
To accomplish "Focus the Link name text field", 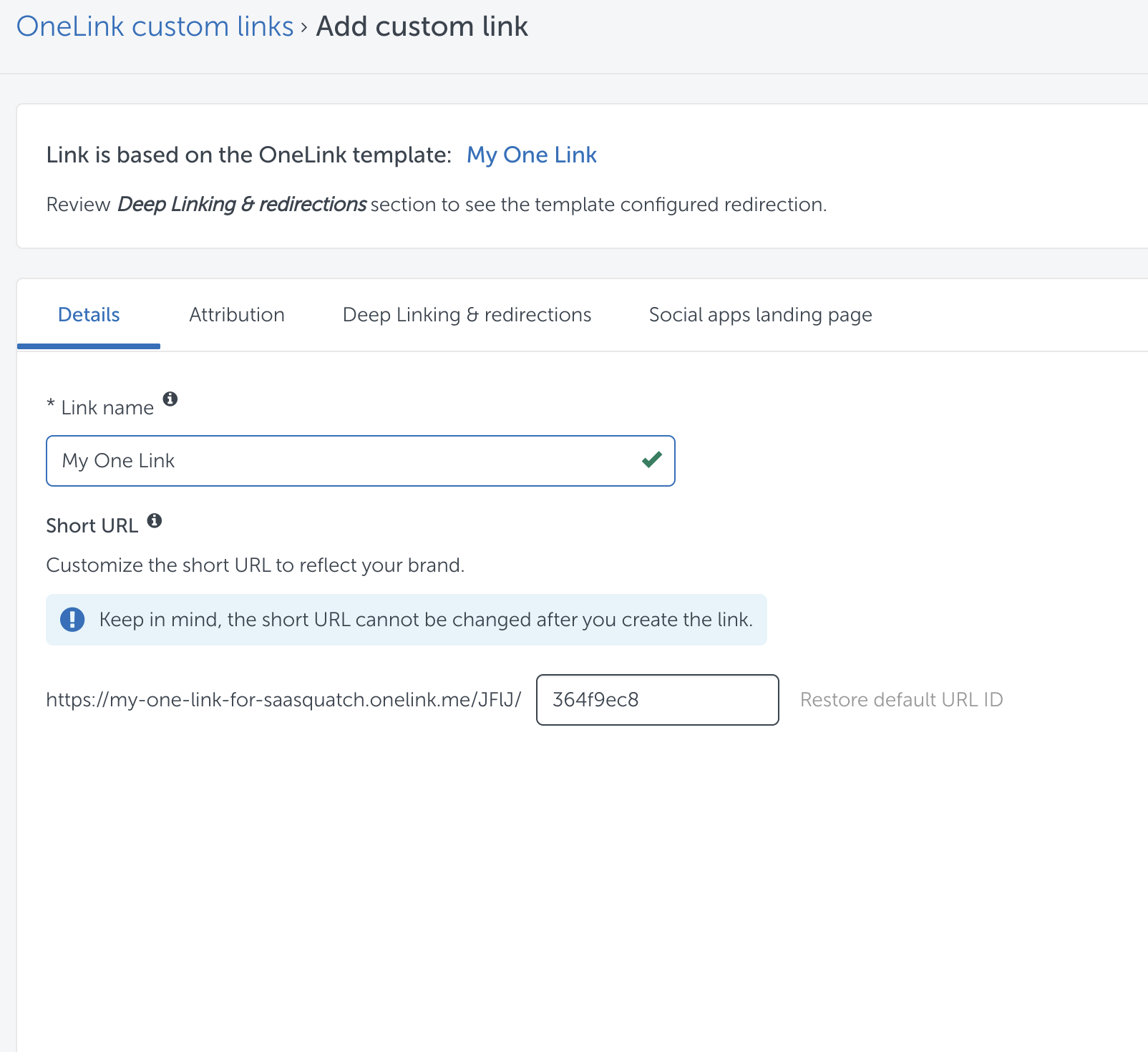I will coord(344,461).
